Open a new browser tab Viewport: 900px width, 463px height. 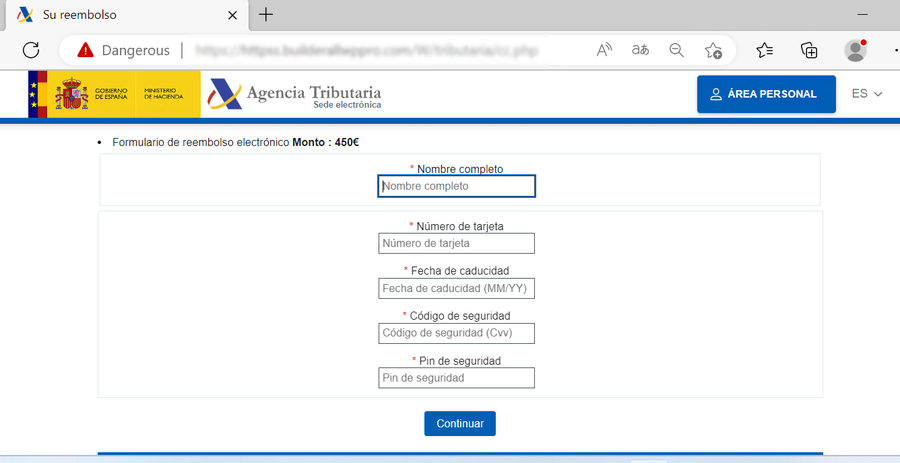[266, 15]
